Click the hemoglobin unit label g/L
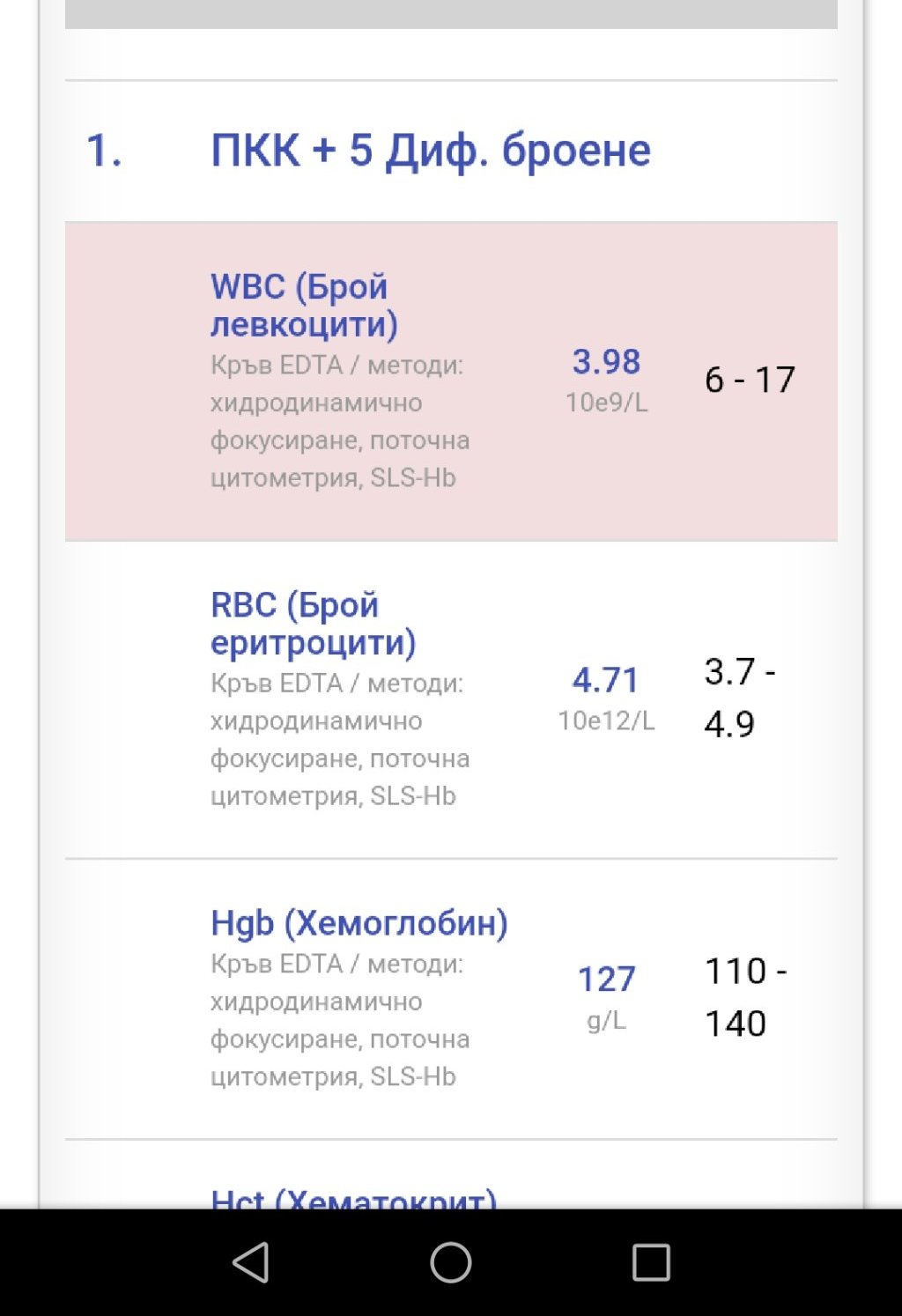Image resolution: width=902 pixels, height=1316 pixels. tap(606, 1020)
